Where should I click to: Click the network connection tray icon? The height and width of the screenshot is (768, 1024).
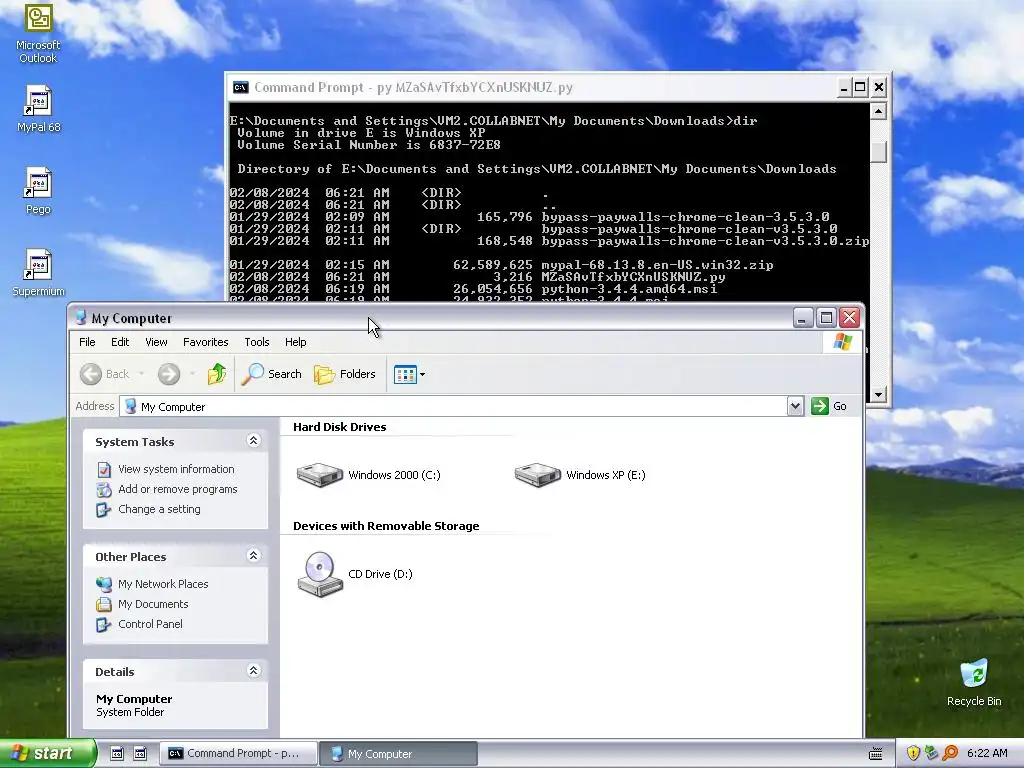[931, 754]
